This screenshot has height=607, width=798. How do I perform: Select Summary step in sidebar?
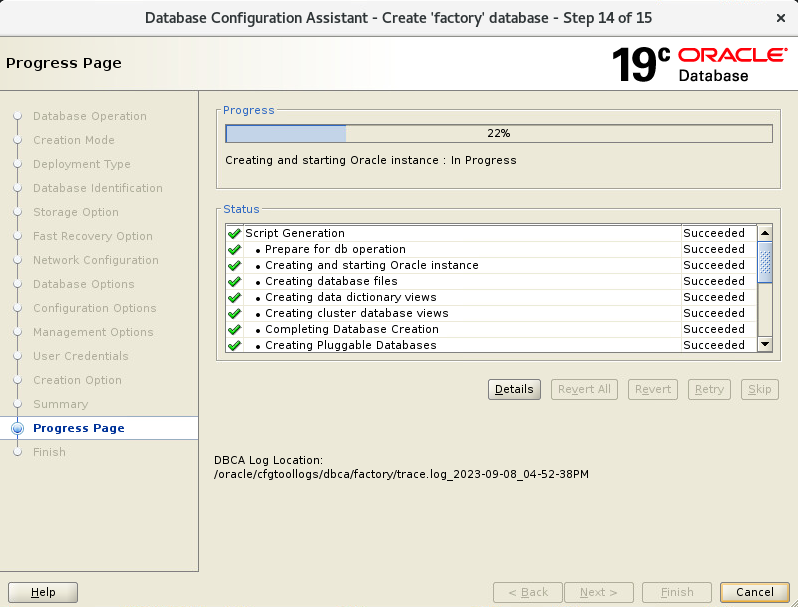pos(61,404)
